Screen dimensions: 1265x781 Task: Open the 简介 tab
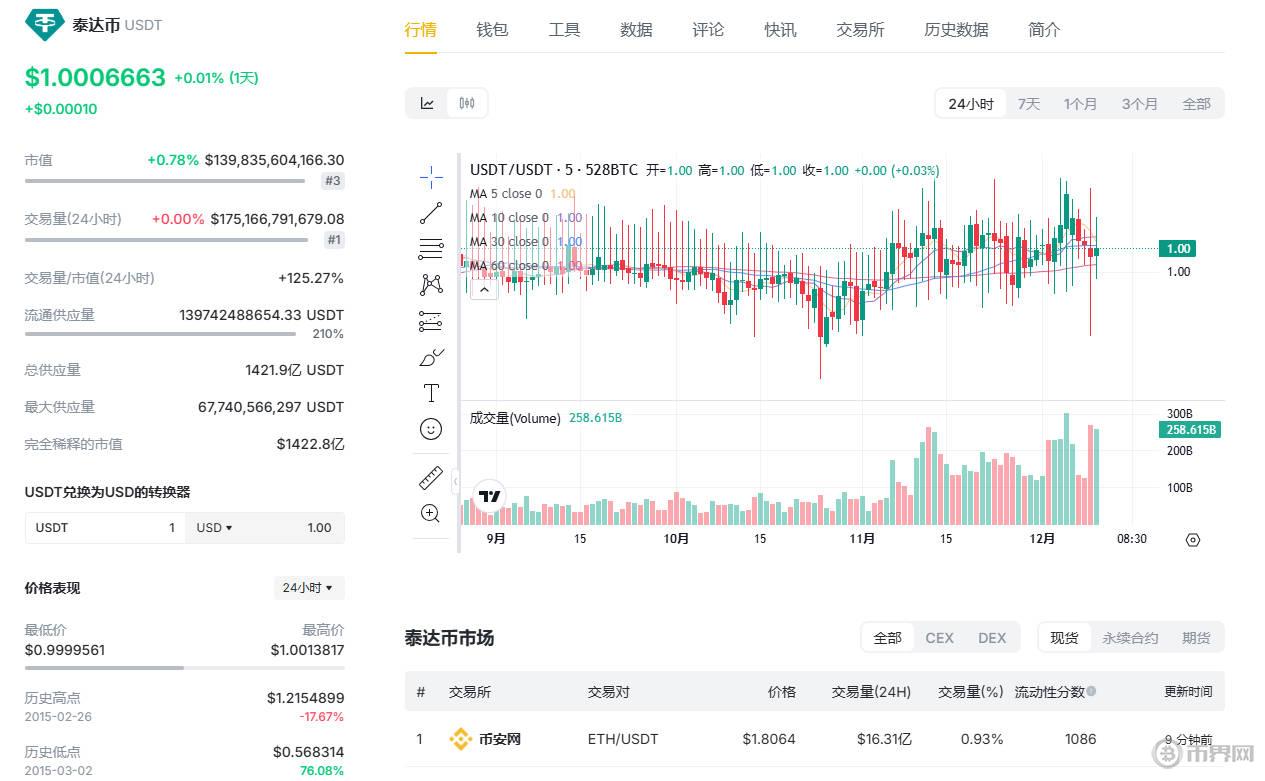coord(1044,30)
